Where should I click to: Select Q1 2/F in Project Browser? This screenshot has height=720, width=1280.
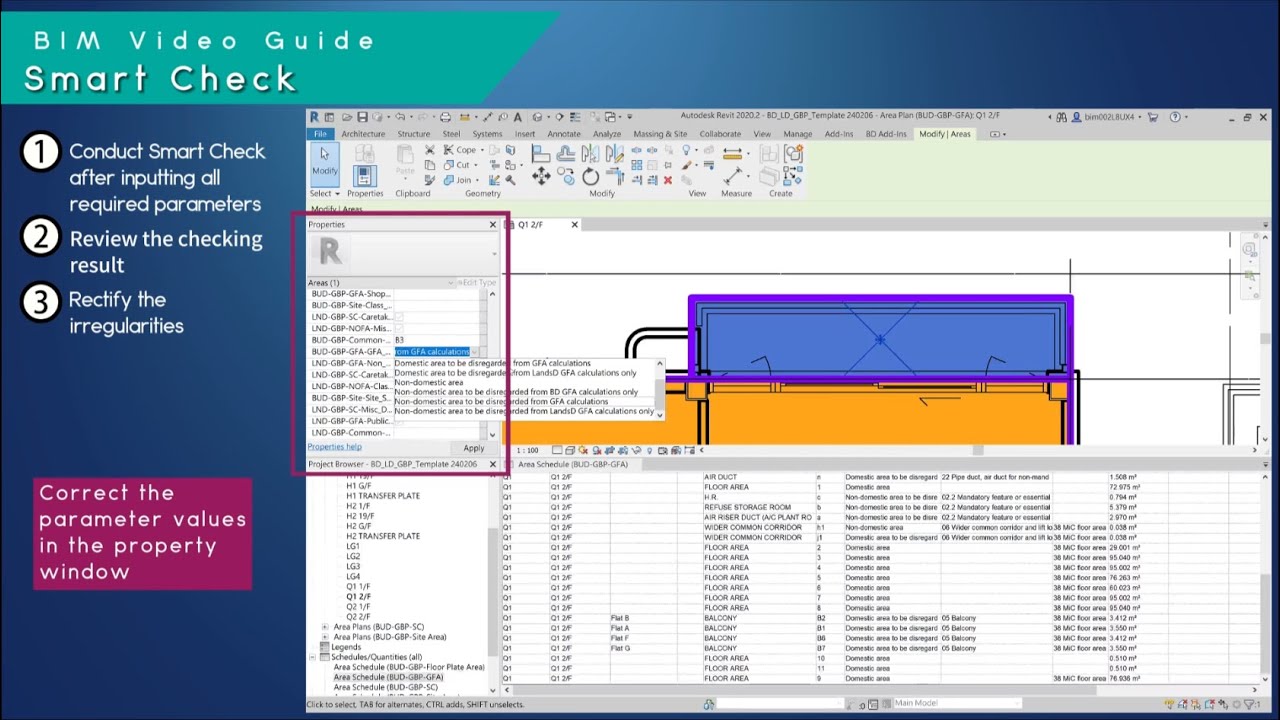coord(358,596)
